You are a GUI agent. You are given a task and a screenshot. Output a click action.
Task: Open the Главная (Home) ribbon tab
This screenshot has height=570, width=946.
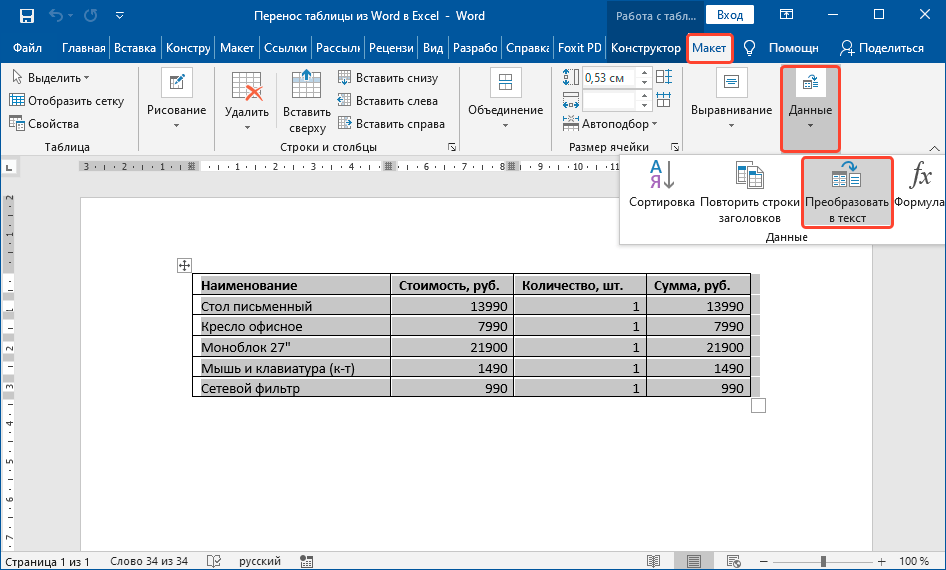(83, 48)
